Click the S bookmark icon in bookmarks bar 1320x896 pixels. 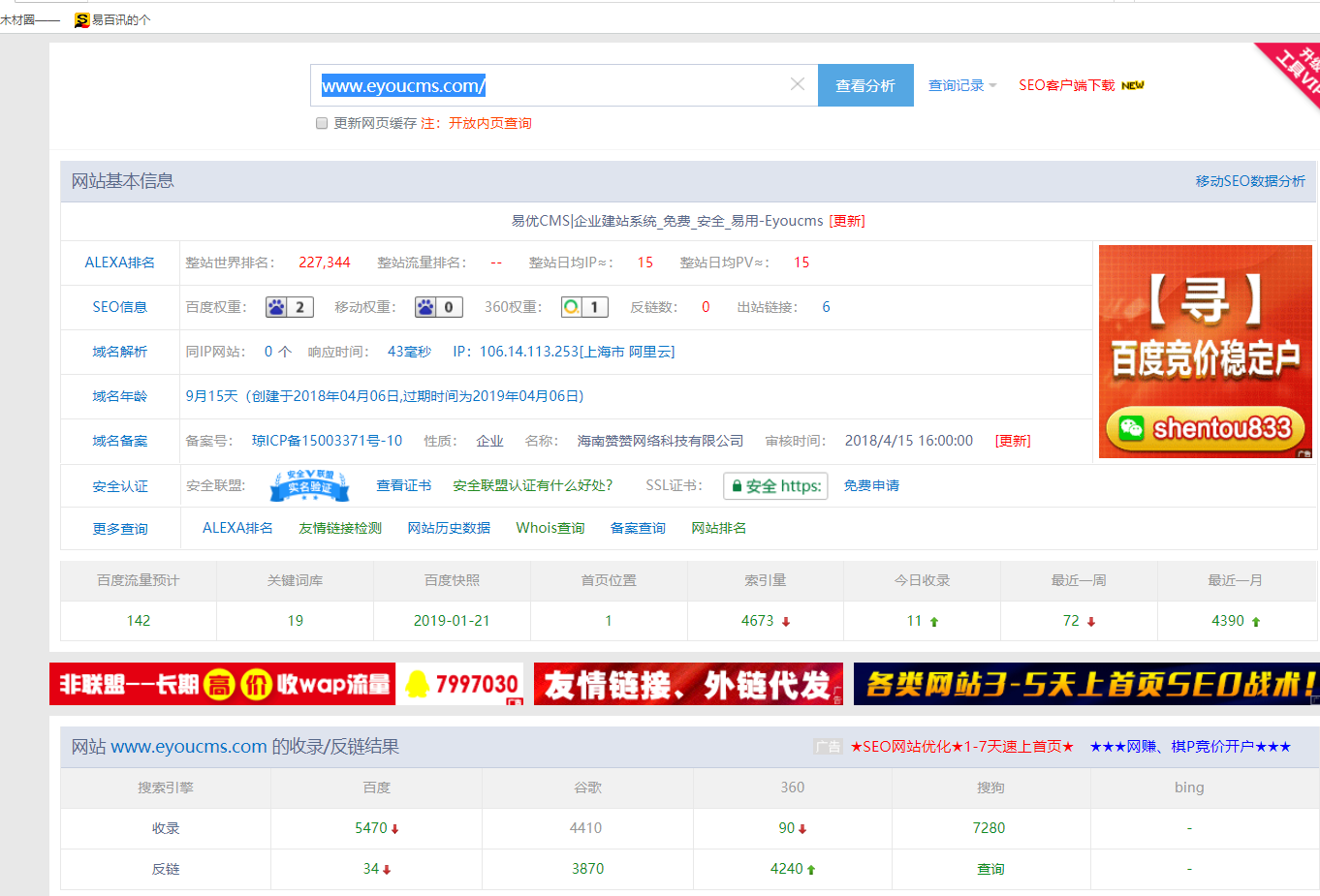[82, 19]
